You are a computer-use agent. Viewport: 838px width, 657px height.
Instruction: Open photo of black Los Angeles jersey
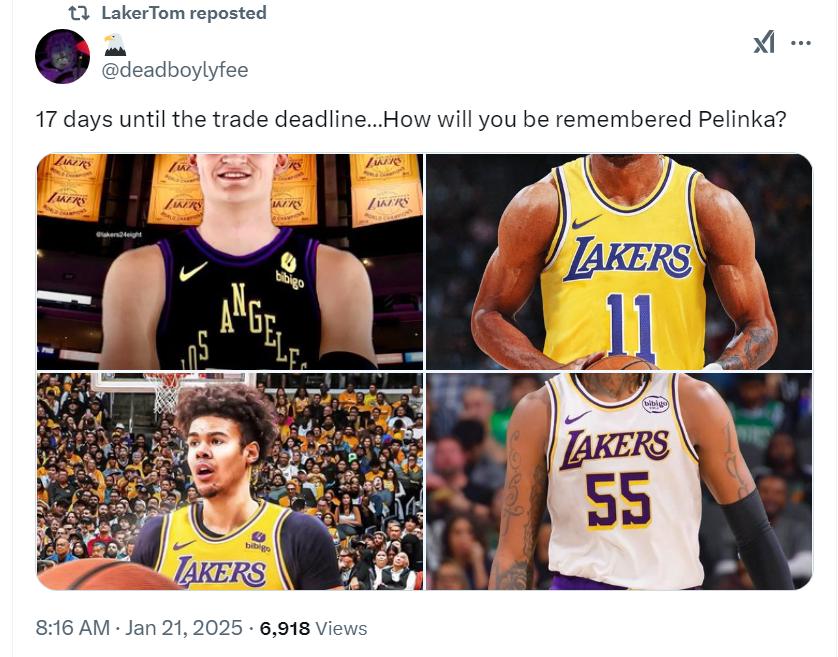pyautogui.click(x=230, y=262)
